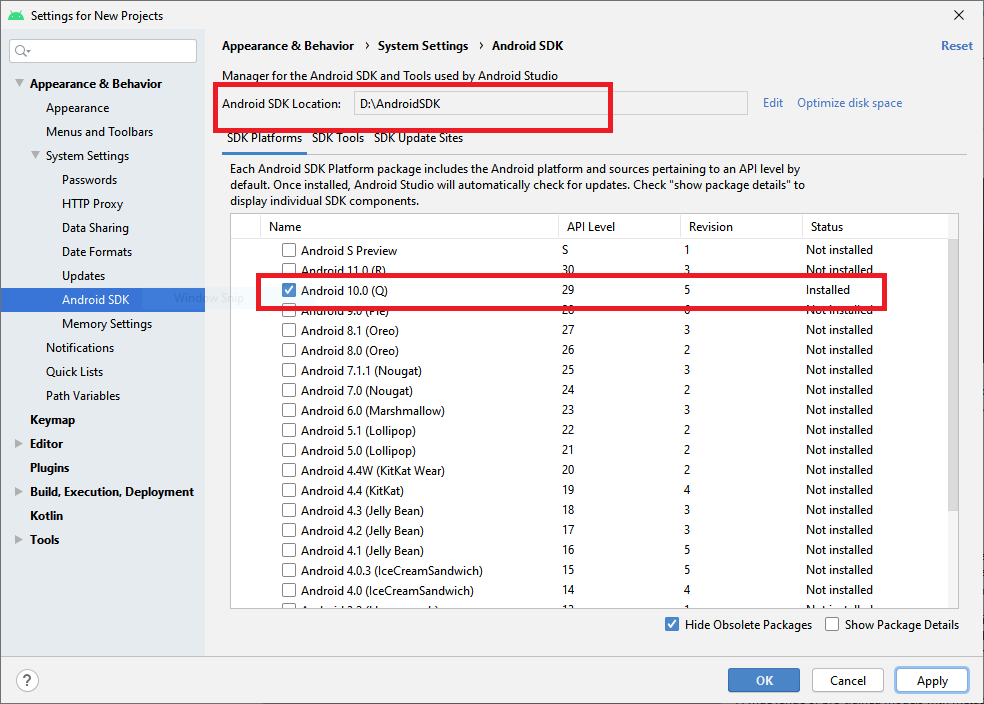
Task: Switch to the SDK Platforms tab
Action: coord(264,138)
